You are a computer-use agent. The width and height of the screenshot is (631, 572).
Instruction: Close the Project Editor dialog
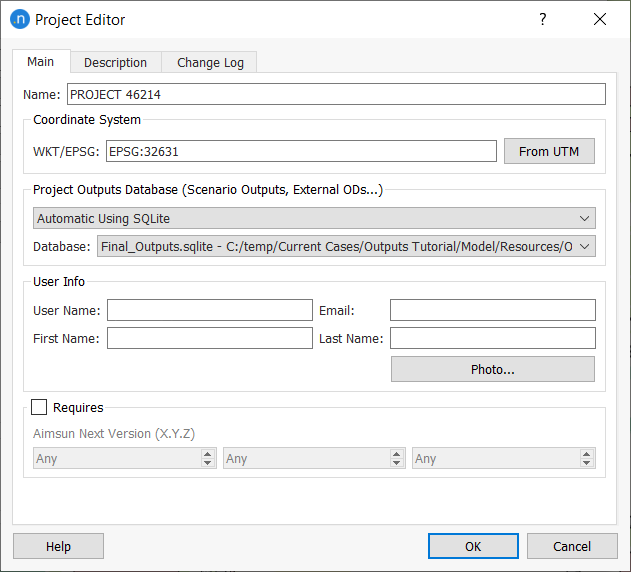(600, 19)
